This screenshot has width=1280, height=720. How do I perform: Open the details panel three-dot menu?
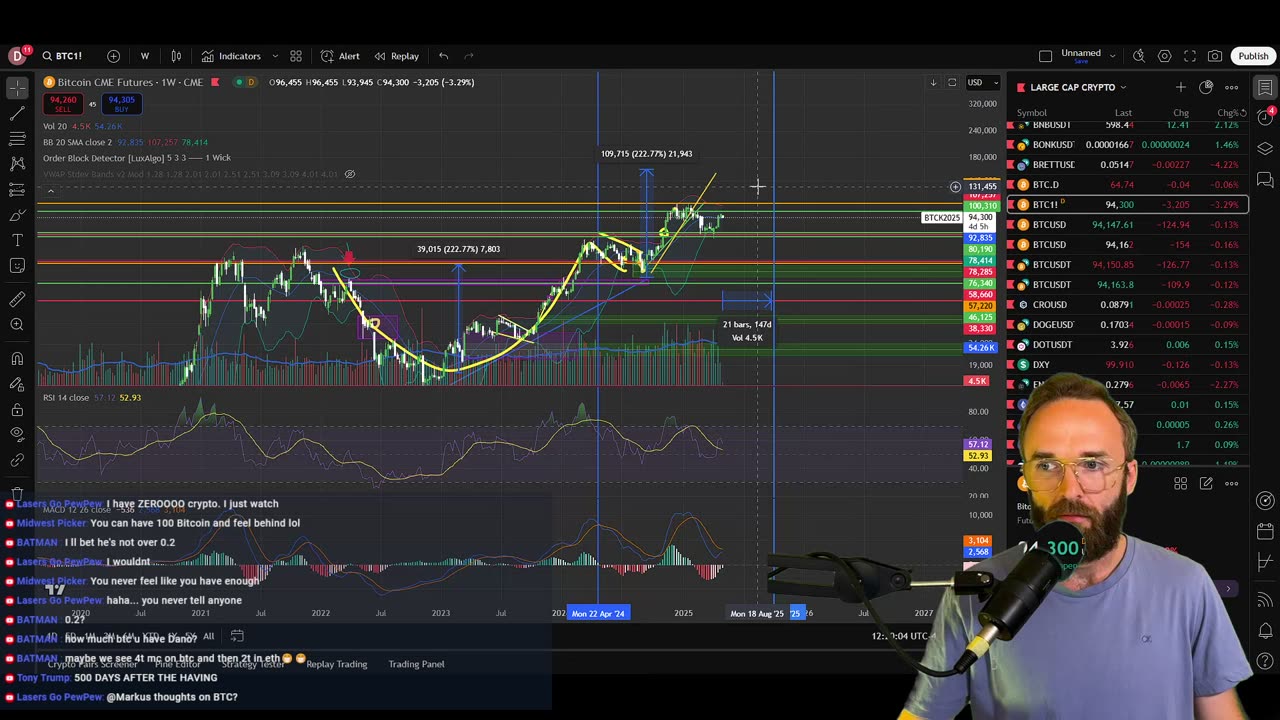(x=1231, y=483)
